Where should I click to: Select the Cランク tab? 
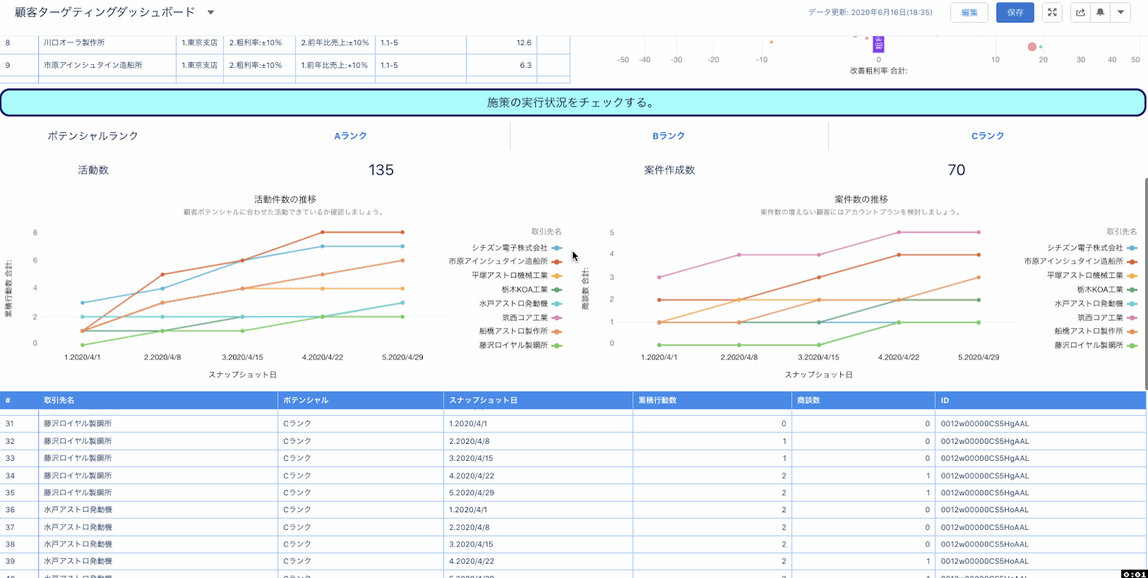point(987,136)
